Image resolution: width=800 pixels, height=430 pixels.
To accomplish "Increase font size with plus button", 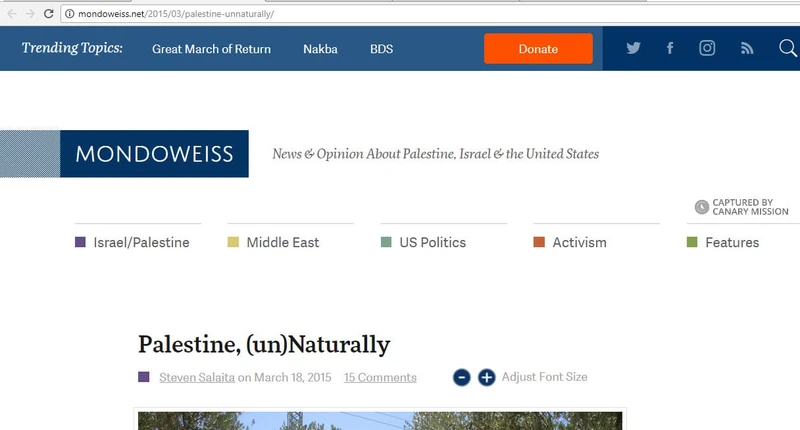I will (x=487, y=377).
